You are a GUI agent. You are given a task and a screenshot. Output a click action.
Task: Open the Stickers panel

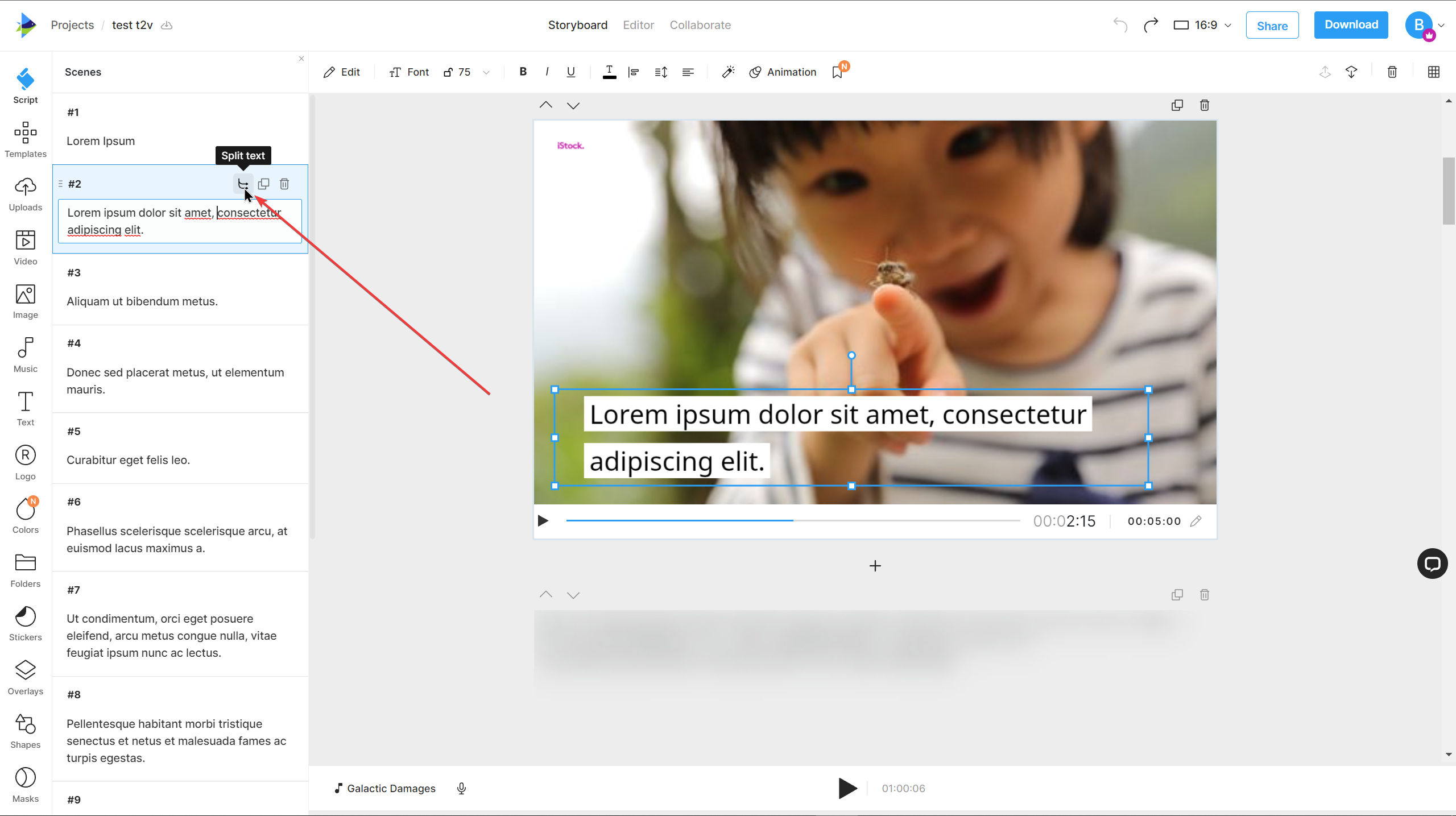pos(26,623)
